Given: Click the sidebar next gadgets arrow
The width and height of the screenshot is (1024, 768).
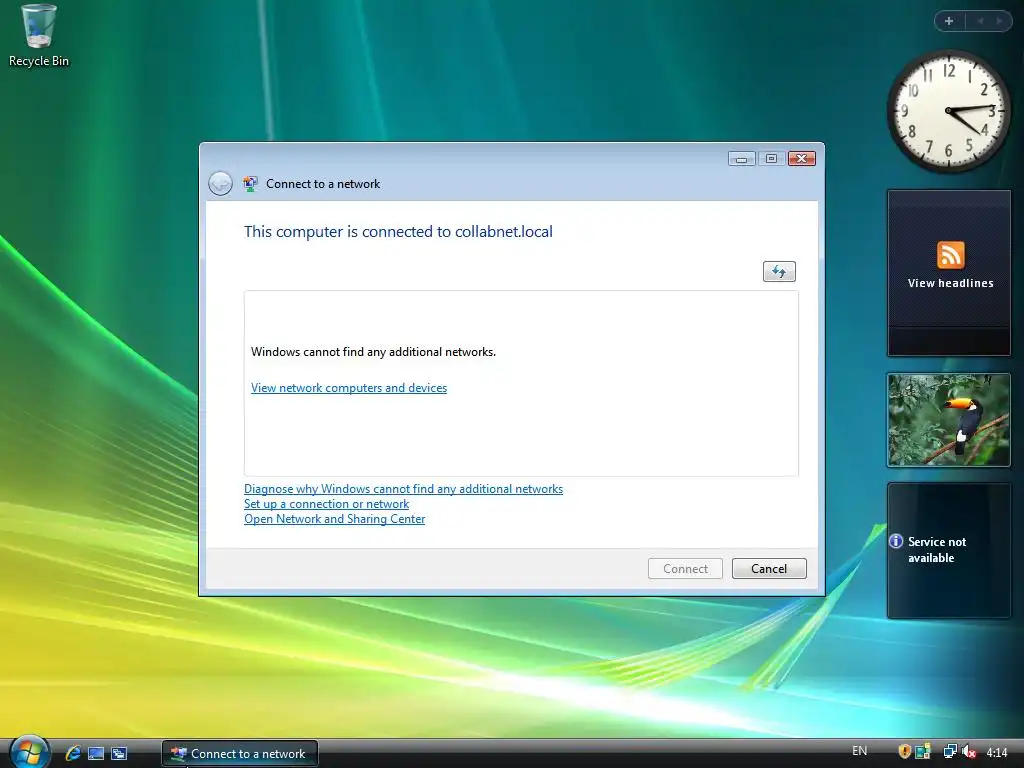Looking at the screenshot, I should tap(999, 21).
